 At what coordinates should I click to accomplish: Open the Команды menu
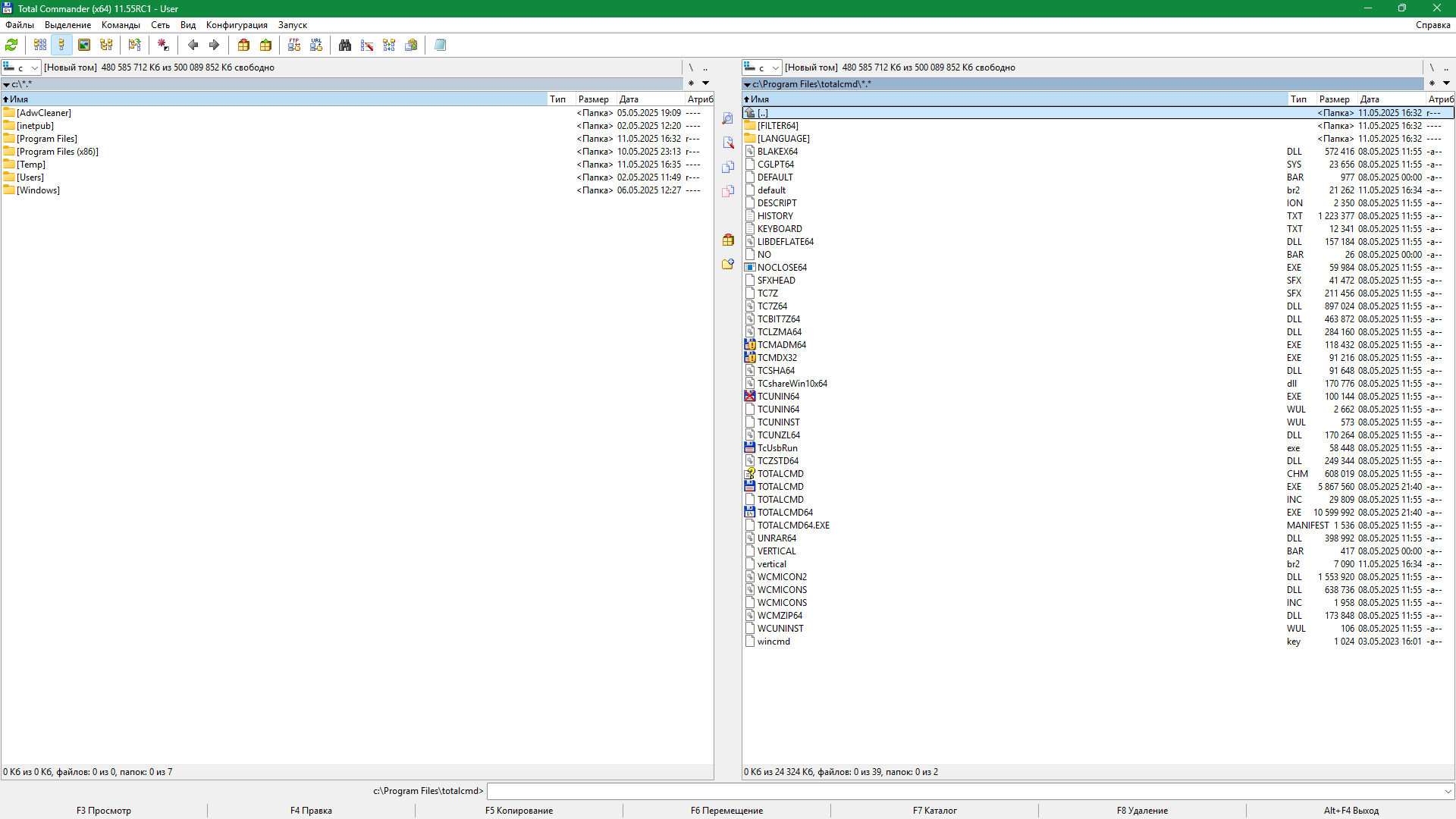point(121,25)
